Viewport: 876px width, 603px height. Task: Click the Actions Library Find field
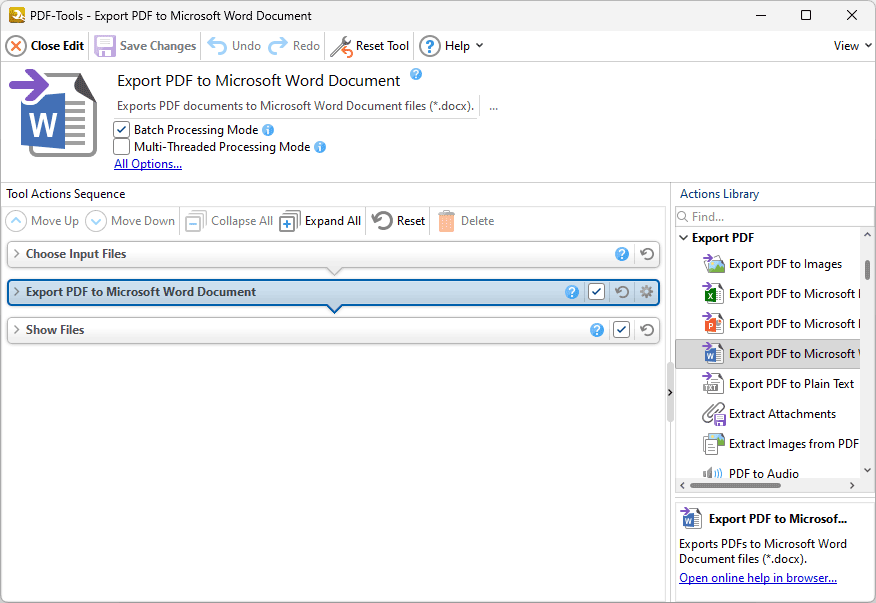774,216
